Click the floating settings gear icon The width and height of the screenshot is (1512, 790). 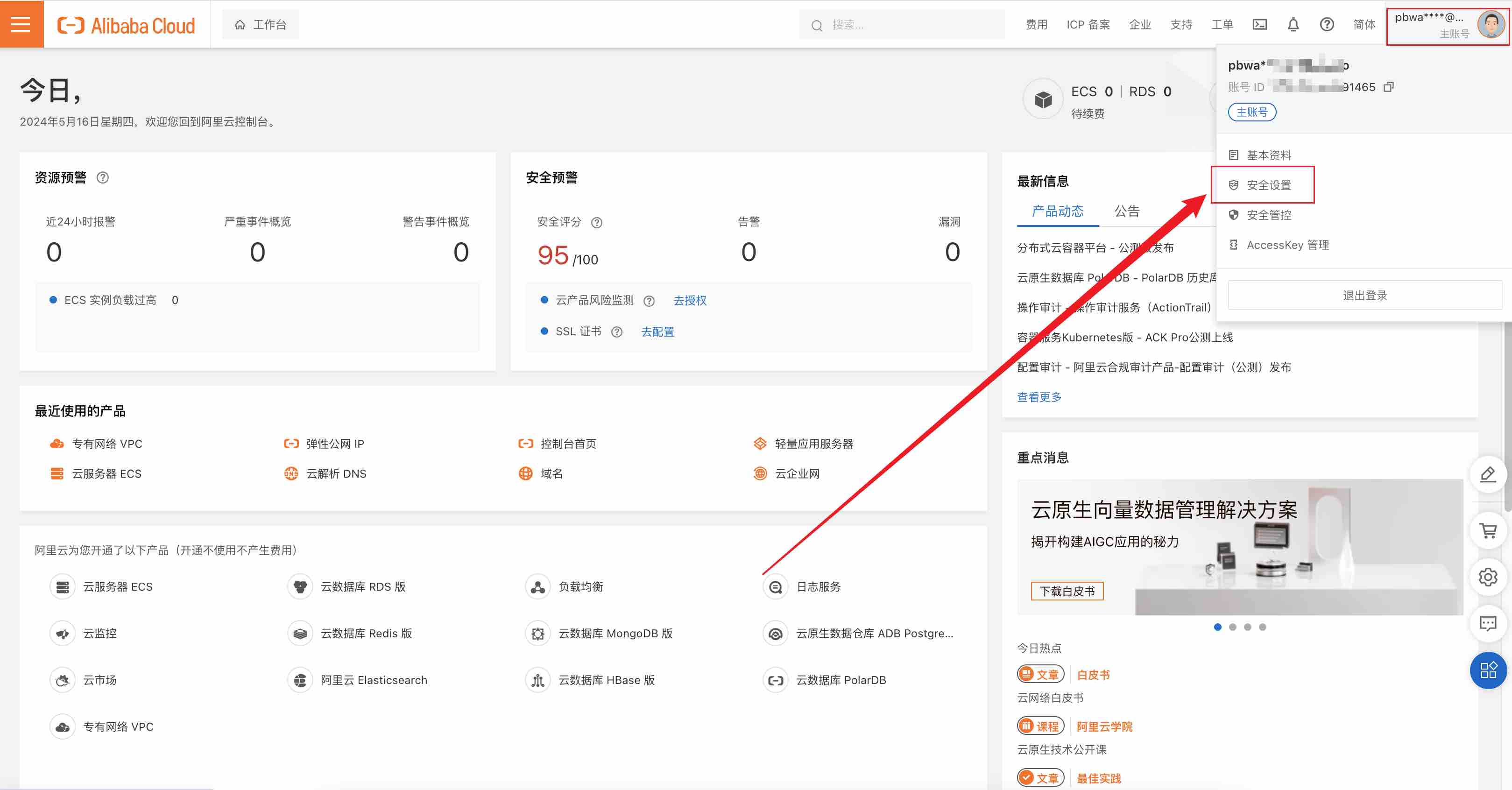pyautogui.click(x=1488, y=577)
